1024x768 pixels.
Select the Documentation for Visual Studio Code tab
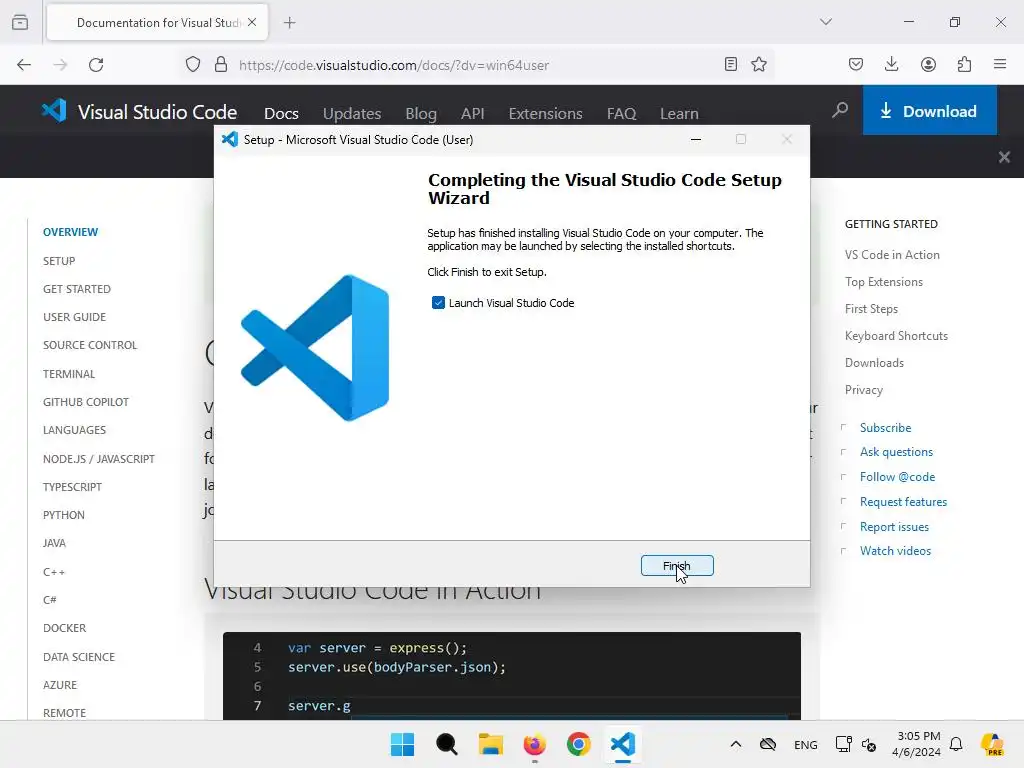[157, 23]
